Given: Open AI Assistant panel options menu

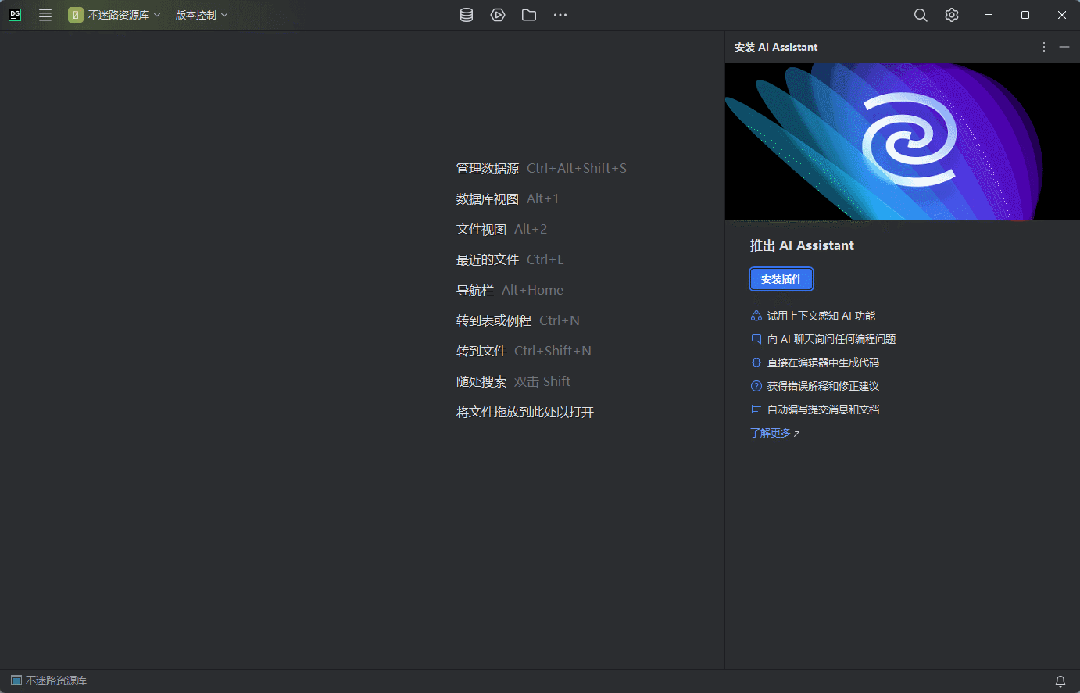Looking at the screenshot, I should (x=1043, y=47).
